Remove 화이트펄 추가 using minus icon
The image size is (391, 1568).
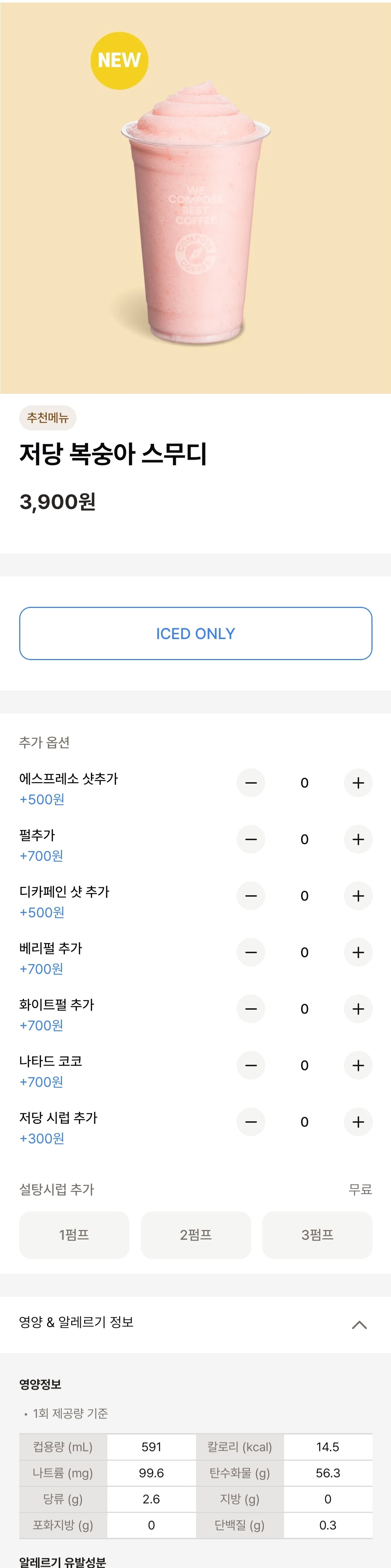click(251, 1009)
